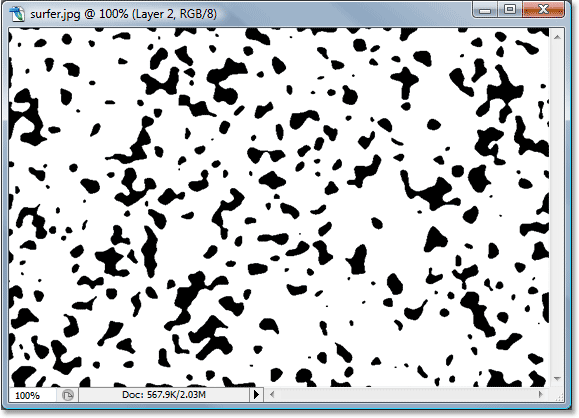Click the vertical scrollbar track
579x418 pixels.
(557, 208)
